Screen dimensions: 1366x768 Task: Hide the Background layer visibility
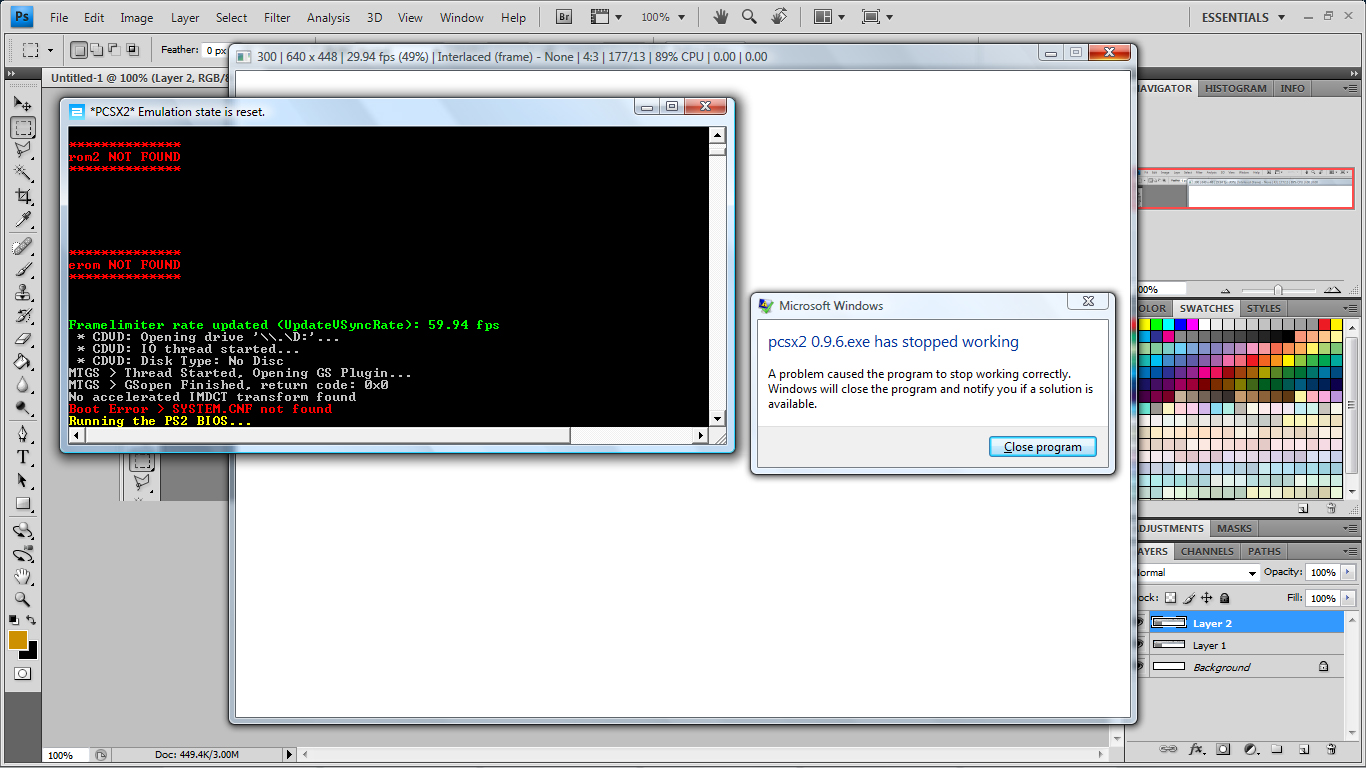(1139, 667)
